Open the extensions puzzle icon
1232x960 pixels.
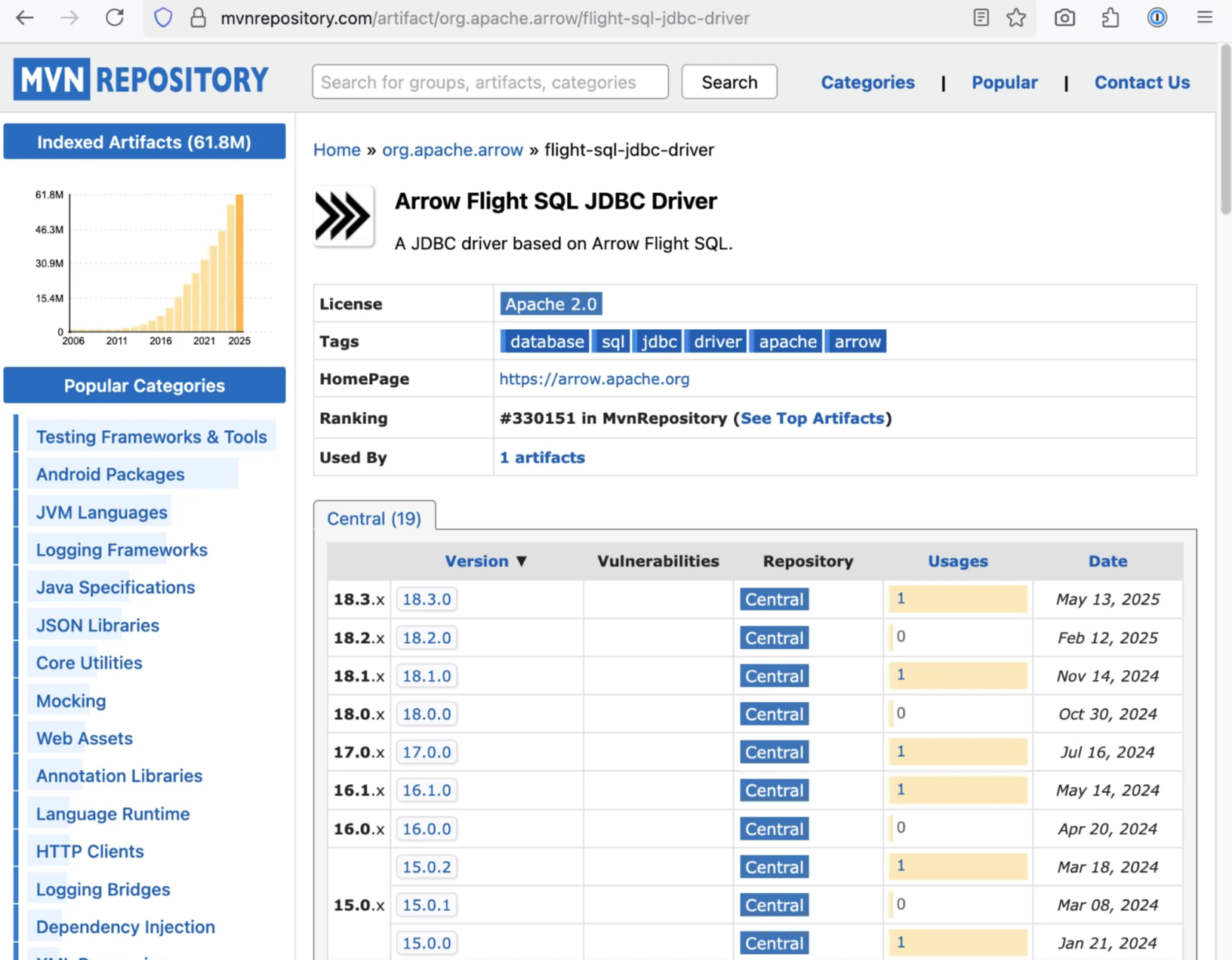pos(1110,18)
